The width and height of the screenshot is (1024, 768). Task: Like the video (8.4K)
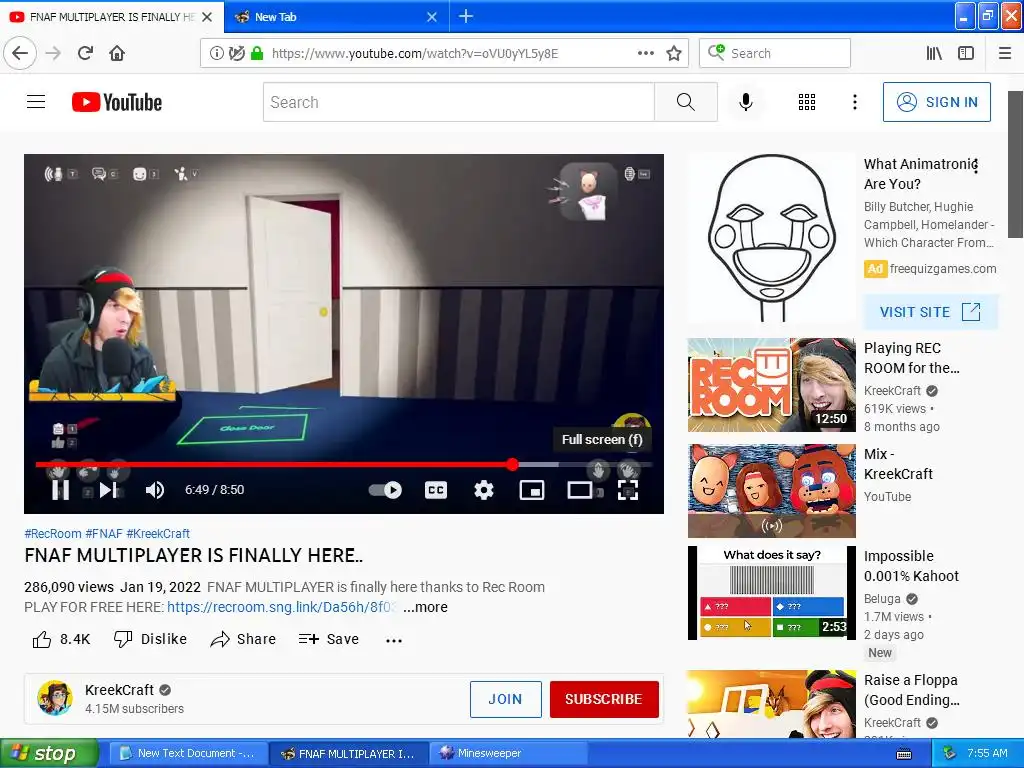coord(61,639)
